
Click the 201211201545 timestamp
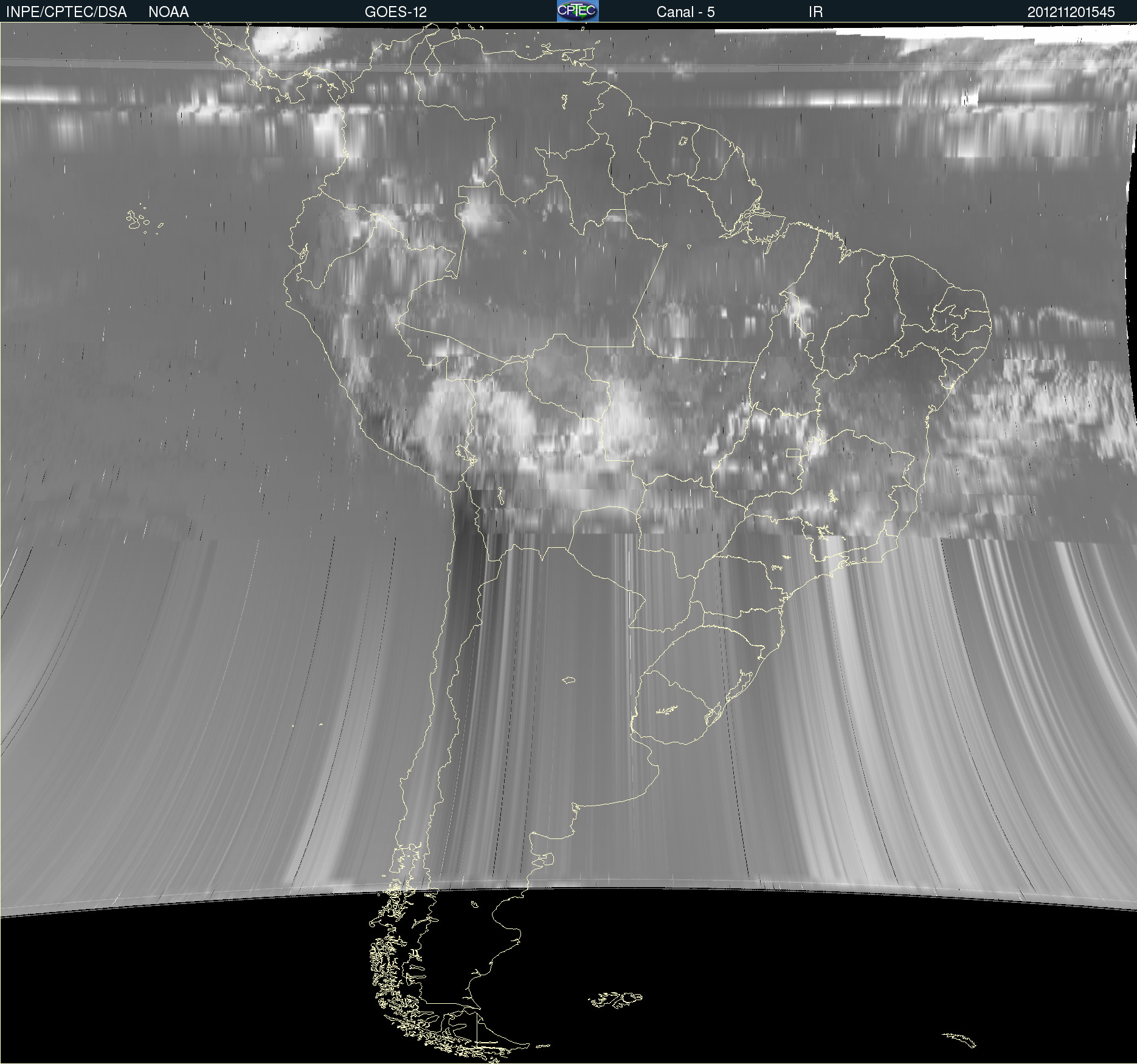(x=1071, y=12)
